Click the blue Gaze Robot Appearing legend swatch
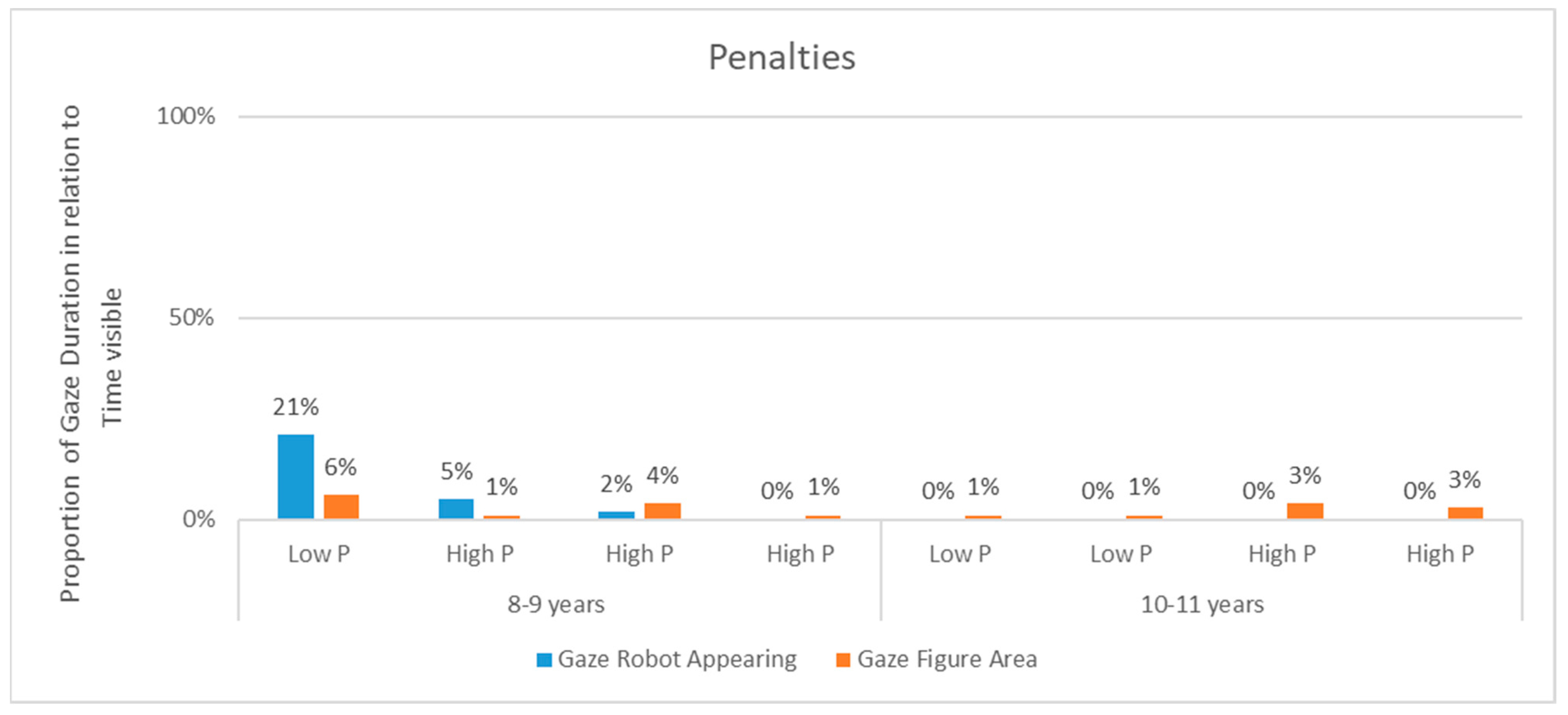 pyautogui.click(x=544, y=660)
